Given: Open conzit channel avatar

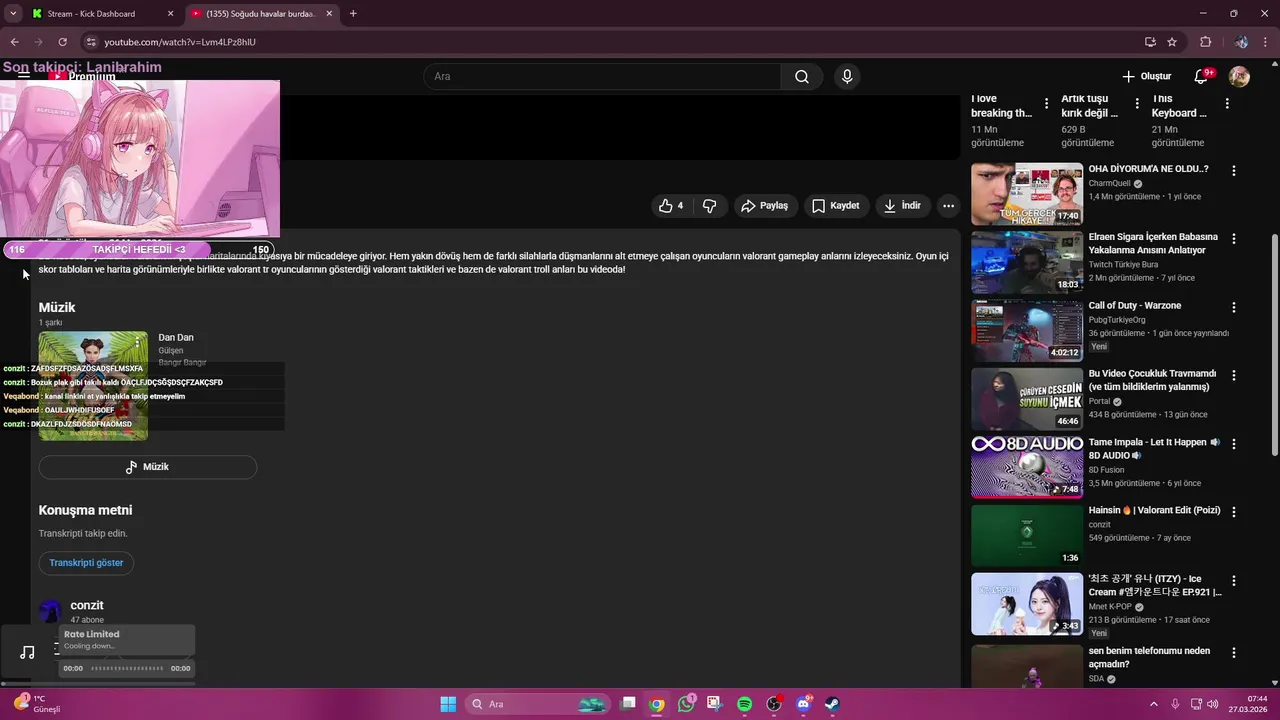Looking at the screenshot, I should coord(50,611).
